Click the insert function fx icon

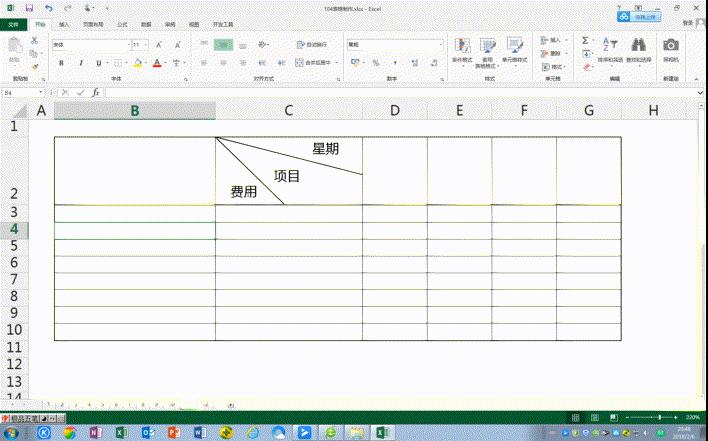96,93
